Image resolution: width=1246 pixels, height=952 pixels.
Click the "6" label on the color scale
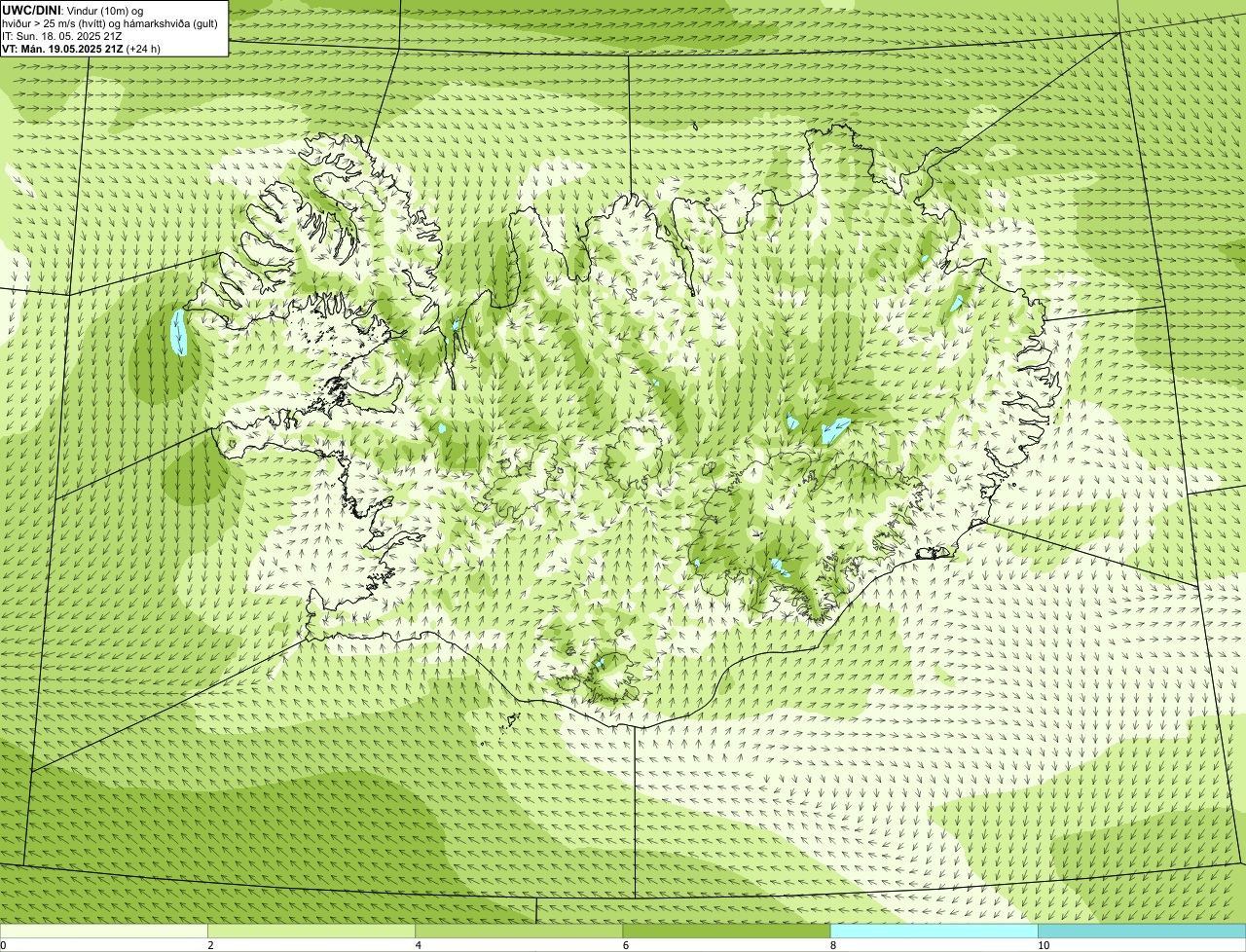point(625,945)
